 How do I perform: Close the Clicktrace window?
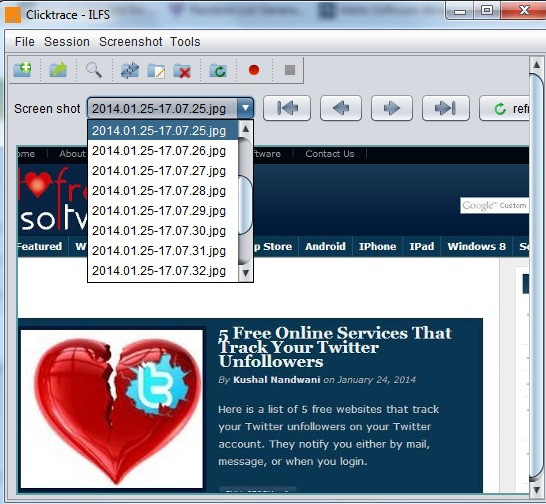pyautogui.click(x=523, y=10)
